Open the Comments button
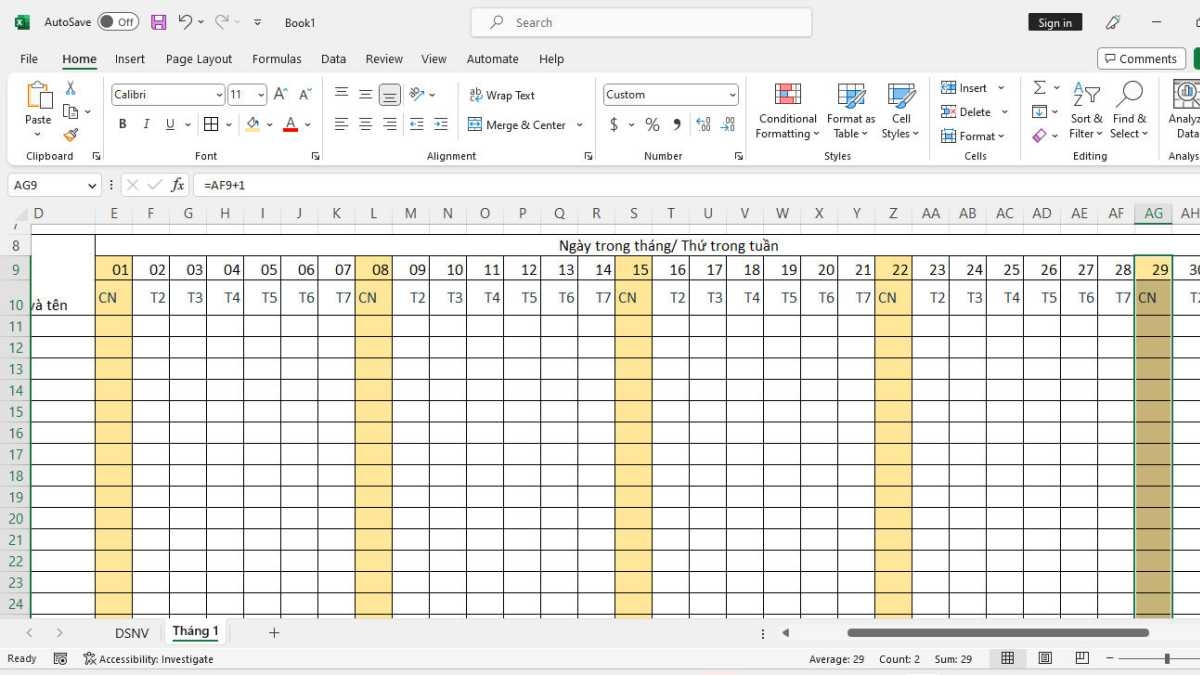The height and width of the screenshot is (675, 1200). pyautogui.click(x=1141, y=59)
